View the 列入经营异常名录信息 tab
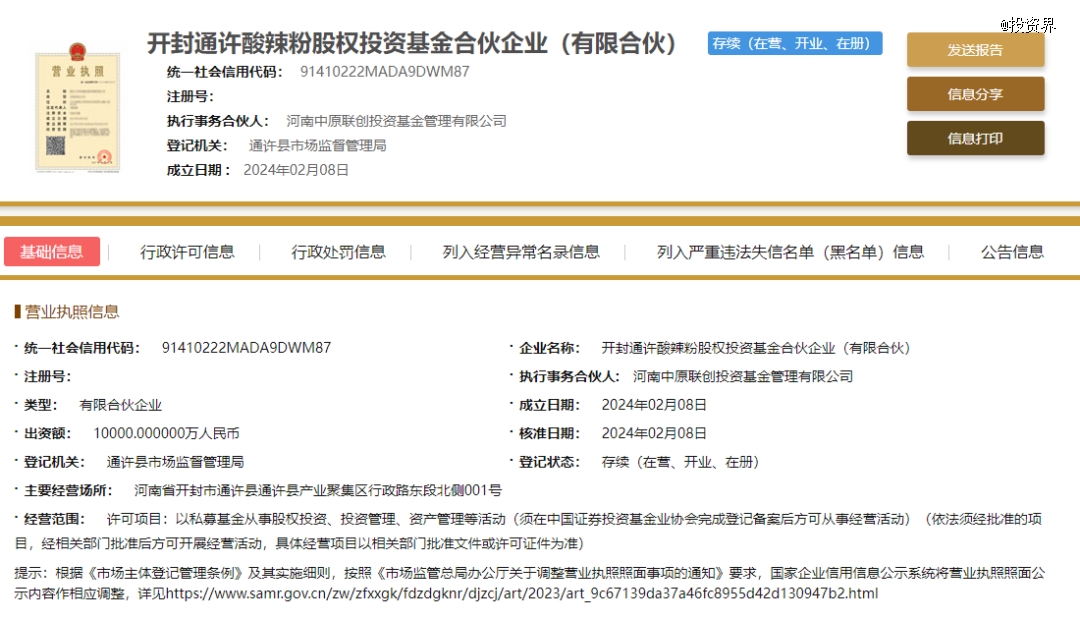This screenshot has width=1080, height=620. pyautogui.click(x=521, y=252)
